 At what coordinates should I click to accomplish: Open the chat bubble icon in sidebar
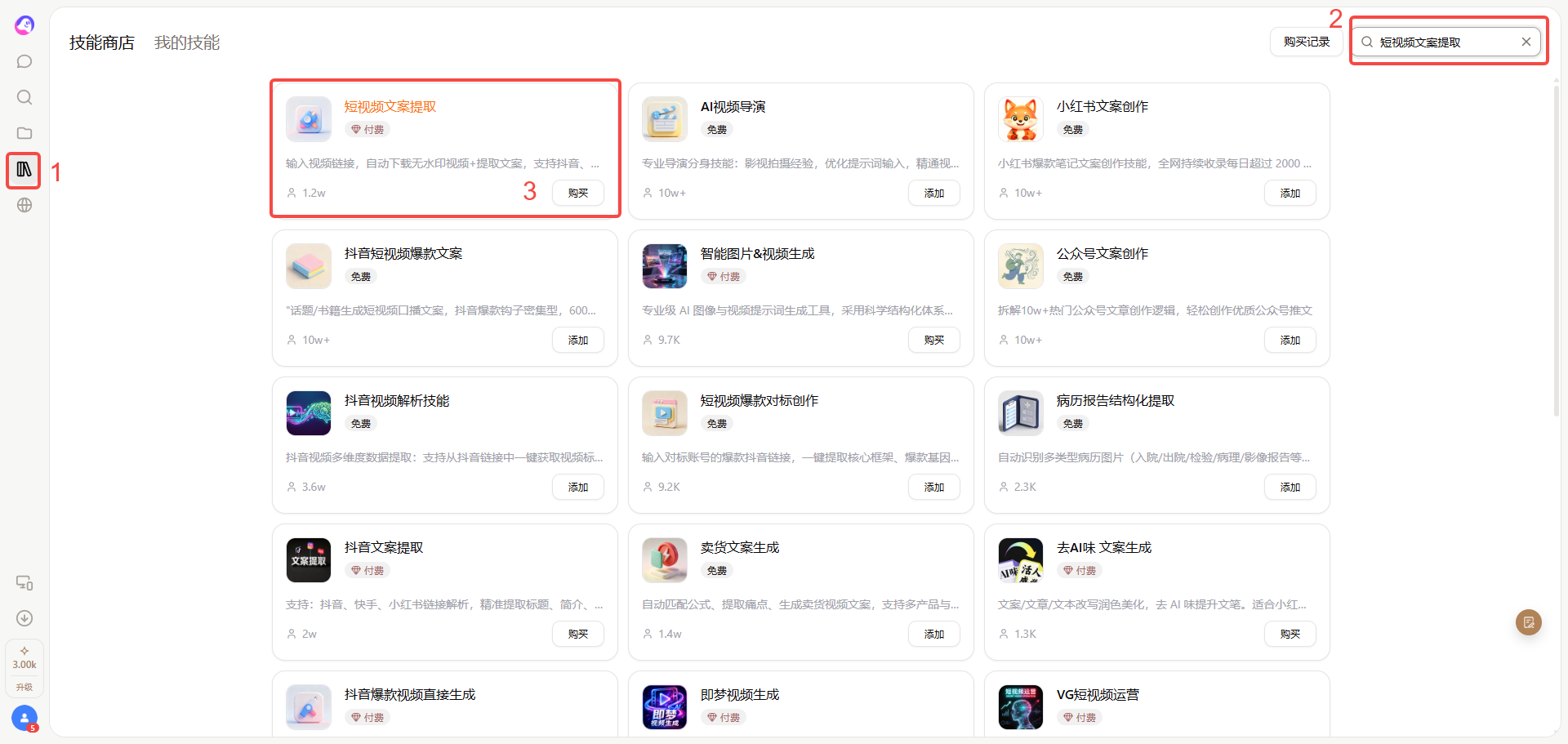[24, 61]
